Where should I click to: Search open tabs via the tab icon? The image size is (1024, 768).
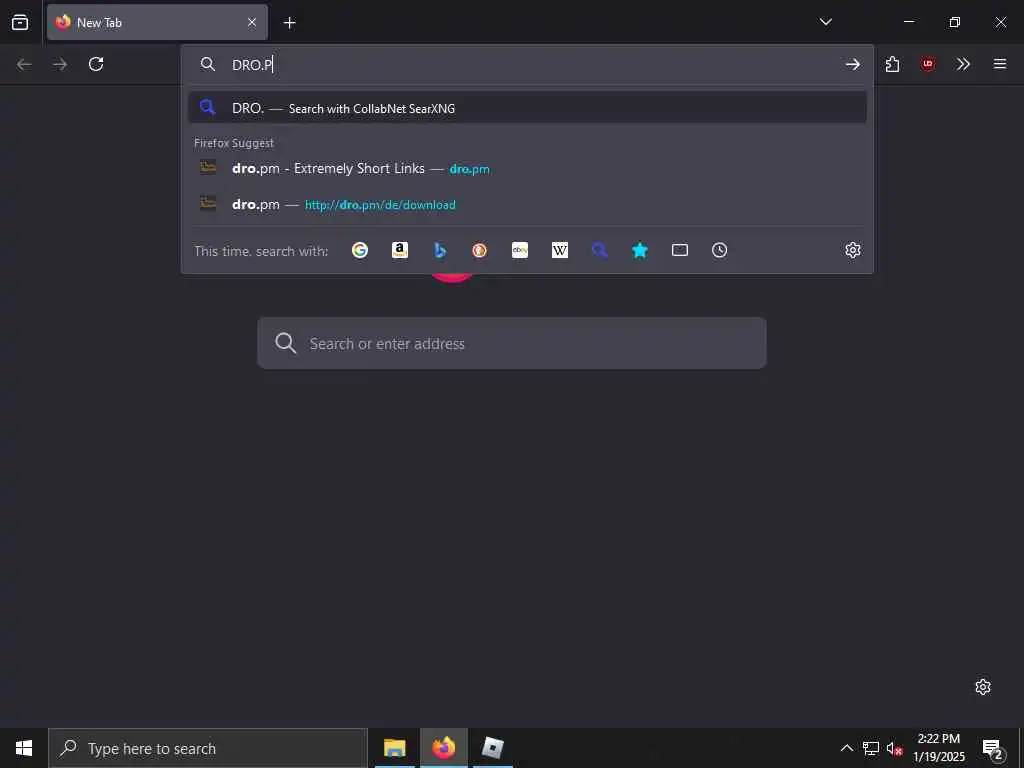(680, 250)
